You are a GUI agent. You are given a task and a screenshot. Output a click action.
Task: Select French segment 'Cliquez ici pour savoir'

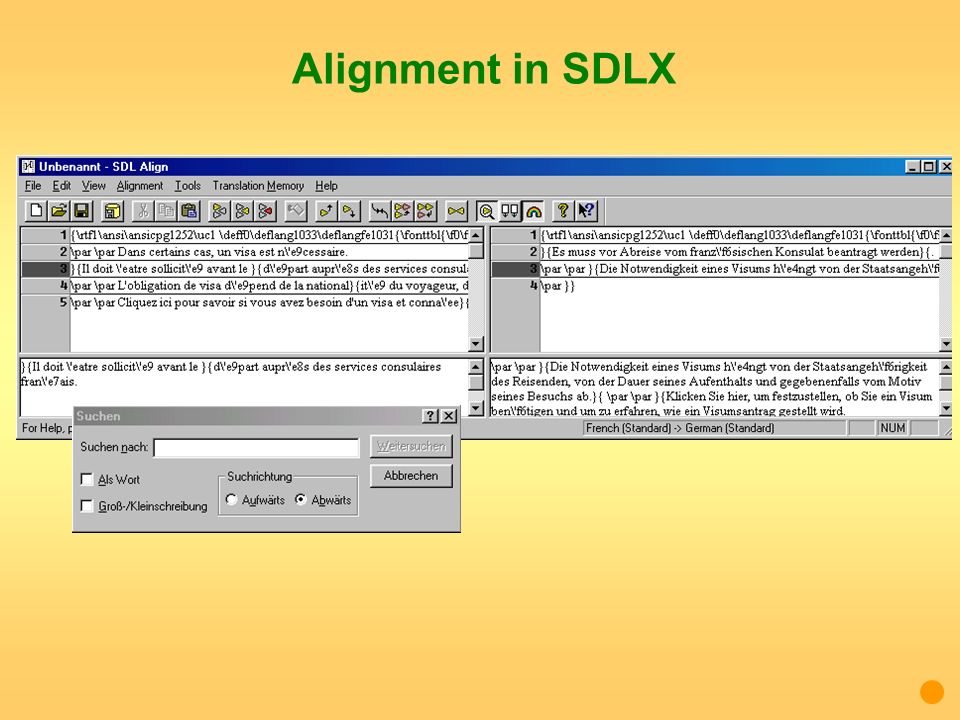269,302
